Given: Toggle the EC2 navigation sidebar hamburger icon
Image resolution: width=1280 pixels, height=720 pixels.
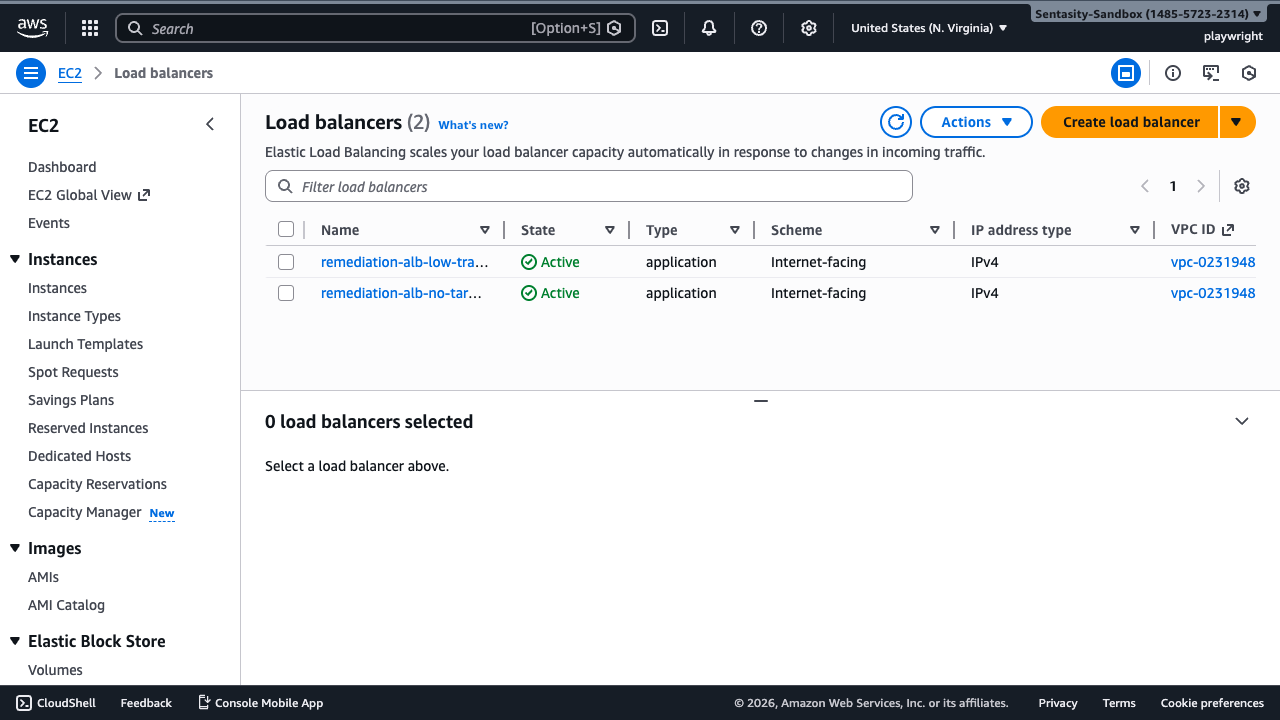Looking at the screenshot, I should pos(30,72).
